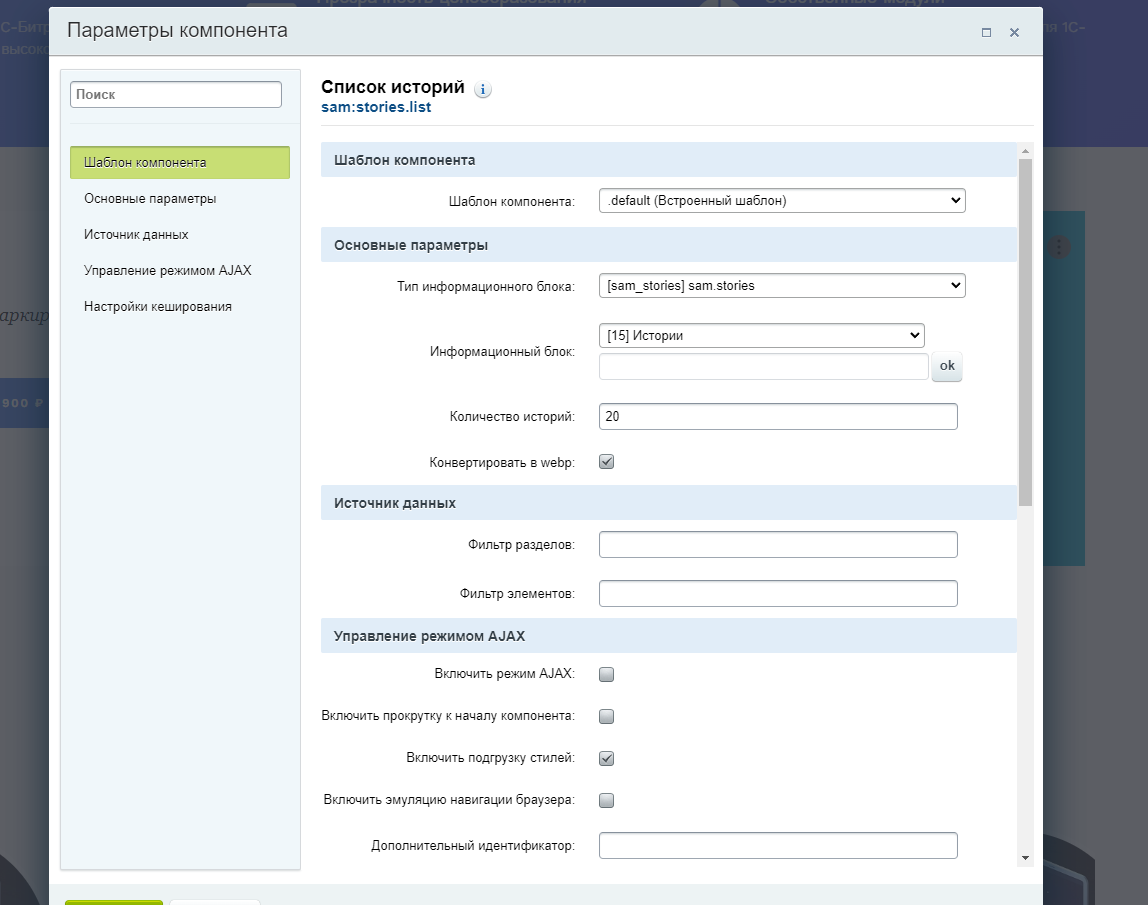Go to Источник данных section
Screen dimensions: 1148x905
(x=136, y=234)
